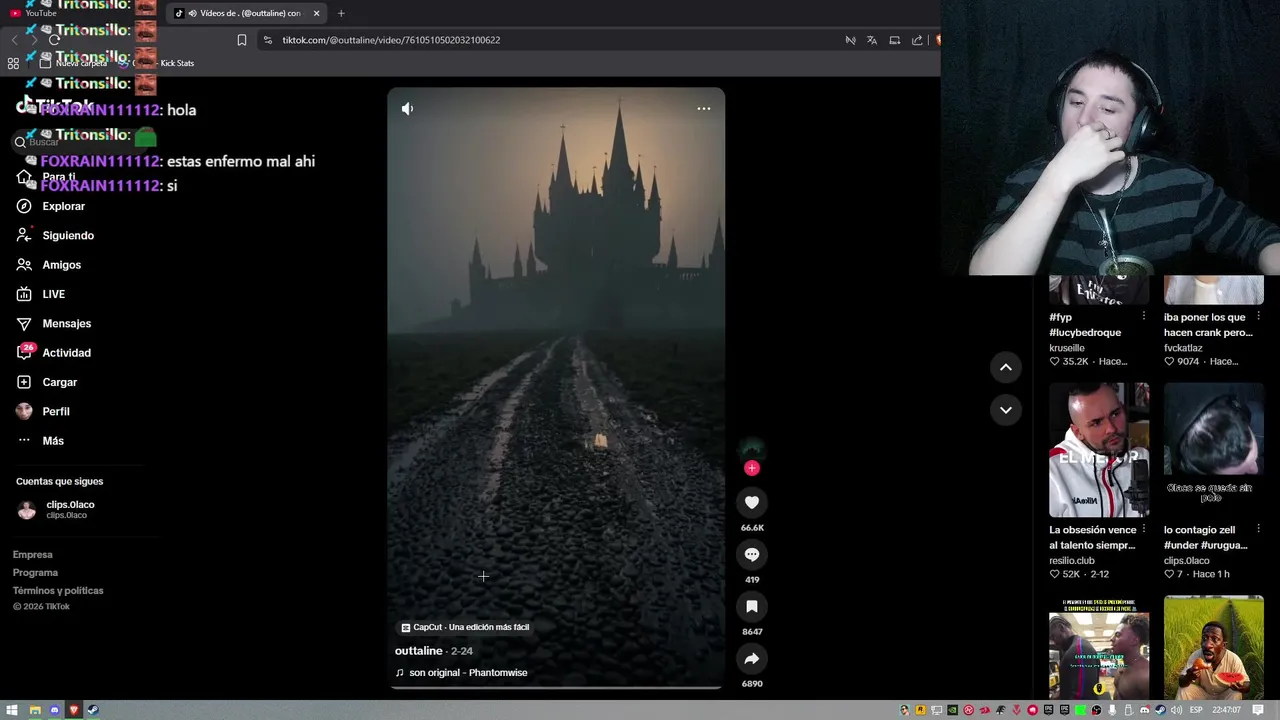The width and height of the screenshot is (1280, 720).
Task: Click author kruseille
Action: click(x=1067, y=348)
